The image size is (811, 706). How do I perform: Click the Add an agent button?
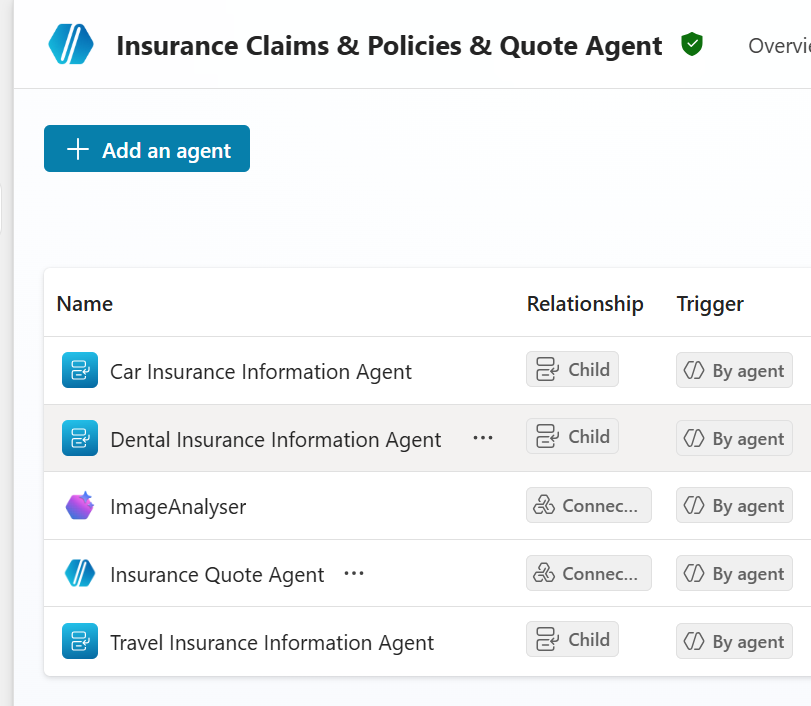(147, 148)
